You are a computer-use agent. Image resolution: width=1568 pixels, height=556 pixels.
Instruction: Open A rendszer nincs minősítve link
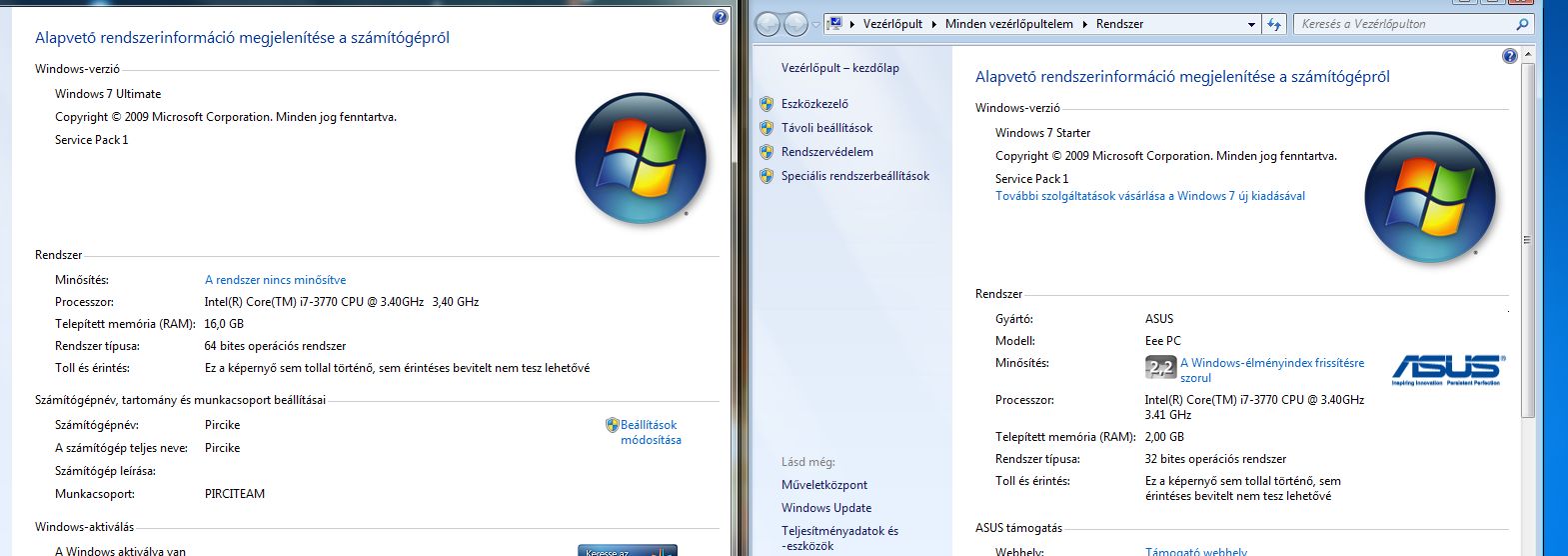pyautogui.click(x=275, y=280)
